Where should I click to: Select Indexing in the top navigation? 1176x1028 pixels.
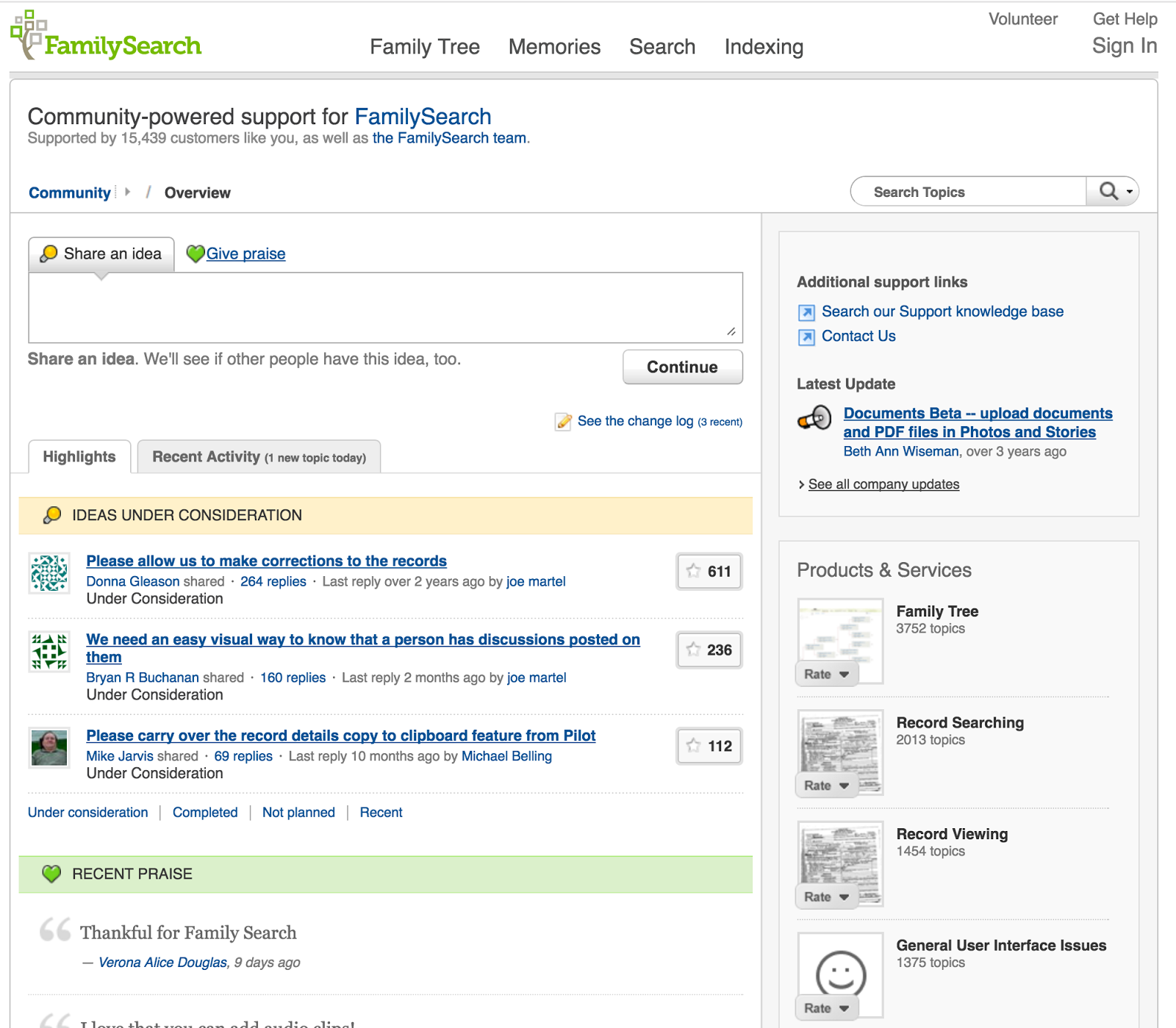(764, 47)
